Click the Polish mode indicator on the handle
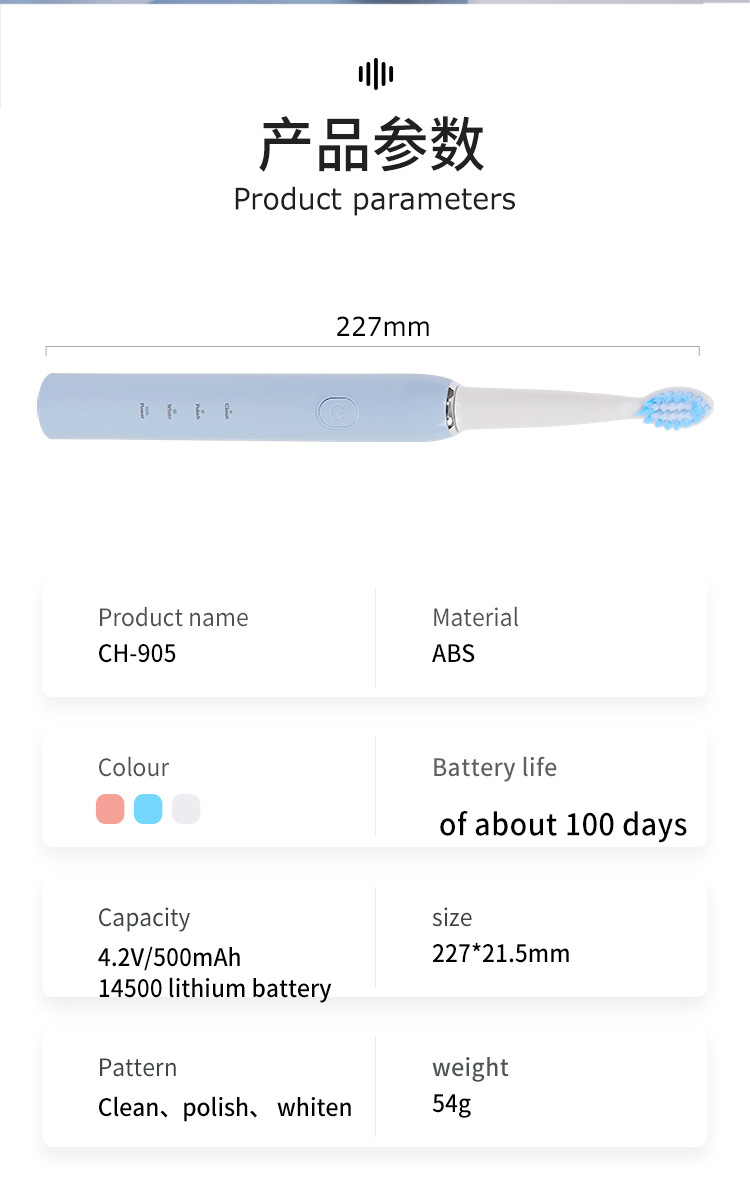Viewport: 750px width, 1183px height. coord(200,409)
